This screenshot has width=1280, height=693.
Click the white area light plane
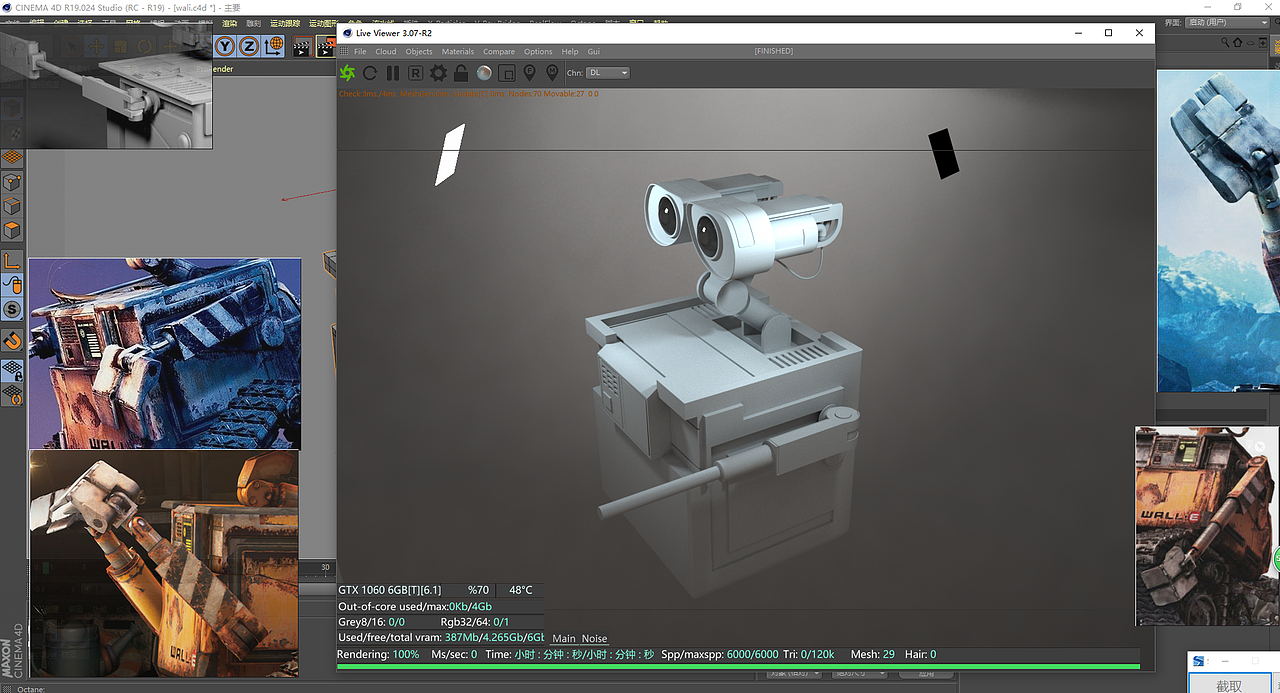pos(450,154)
